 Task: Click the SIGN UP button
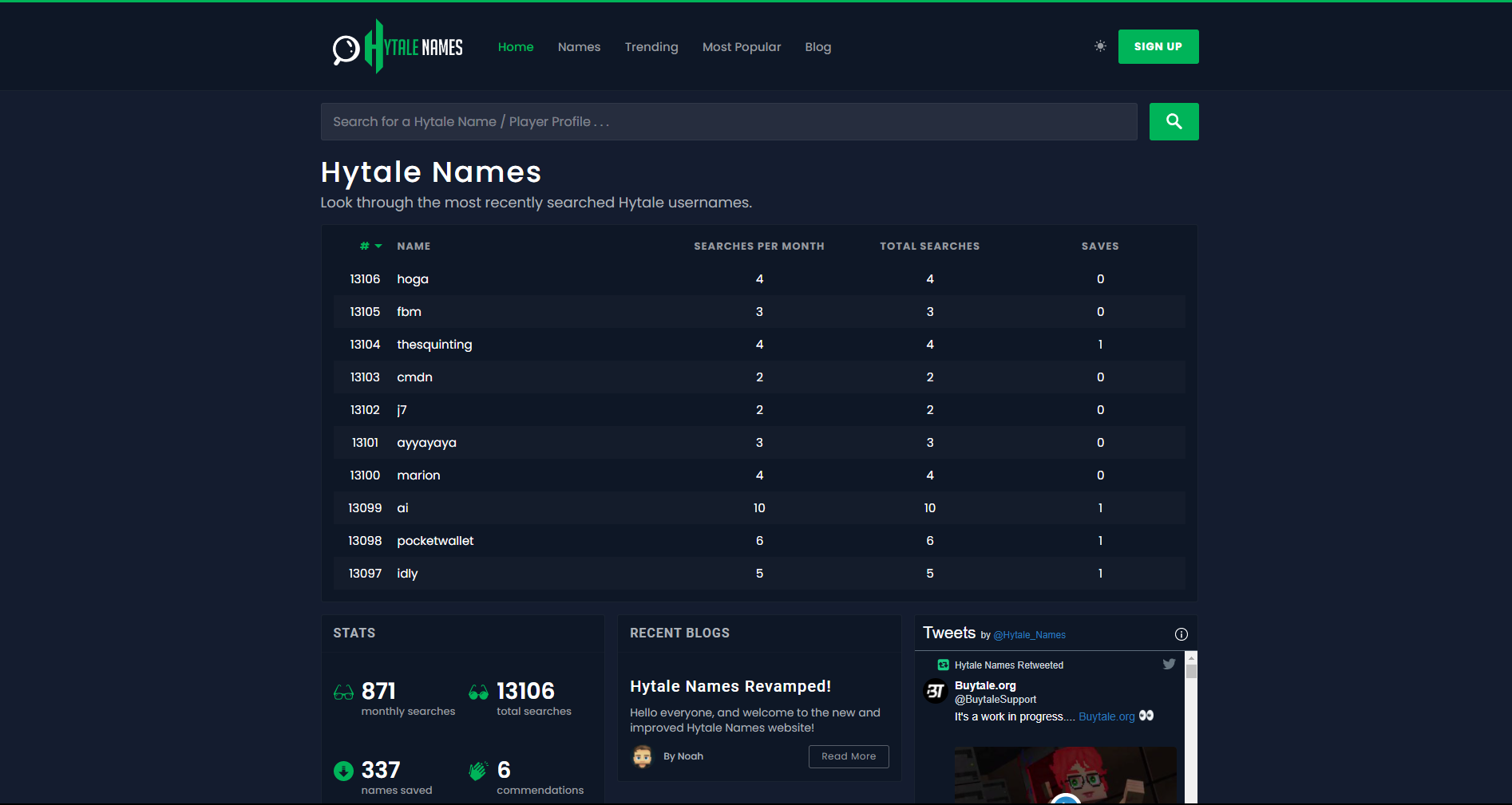[x=1158, y=46]
